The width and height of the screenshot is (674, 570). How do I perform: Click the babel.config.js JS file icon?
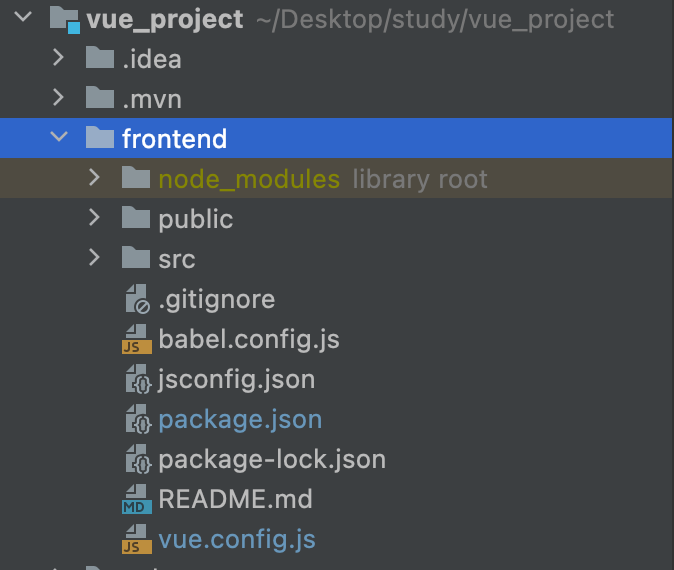pos(137,339)
